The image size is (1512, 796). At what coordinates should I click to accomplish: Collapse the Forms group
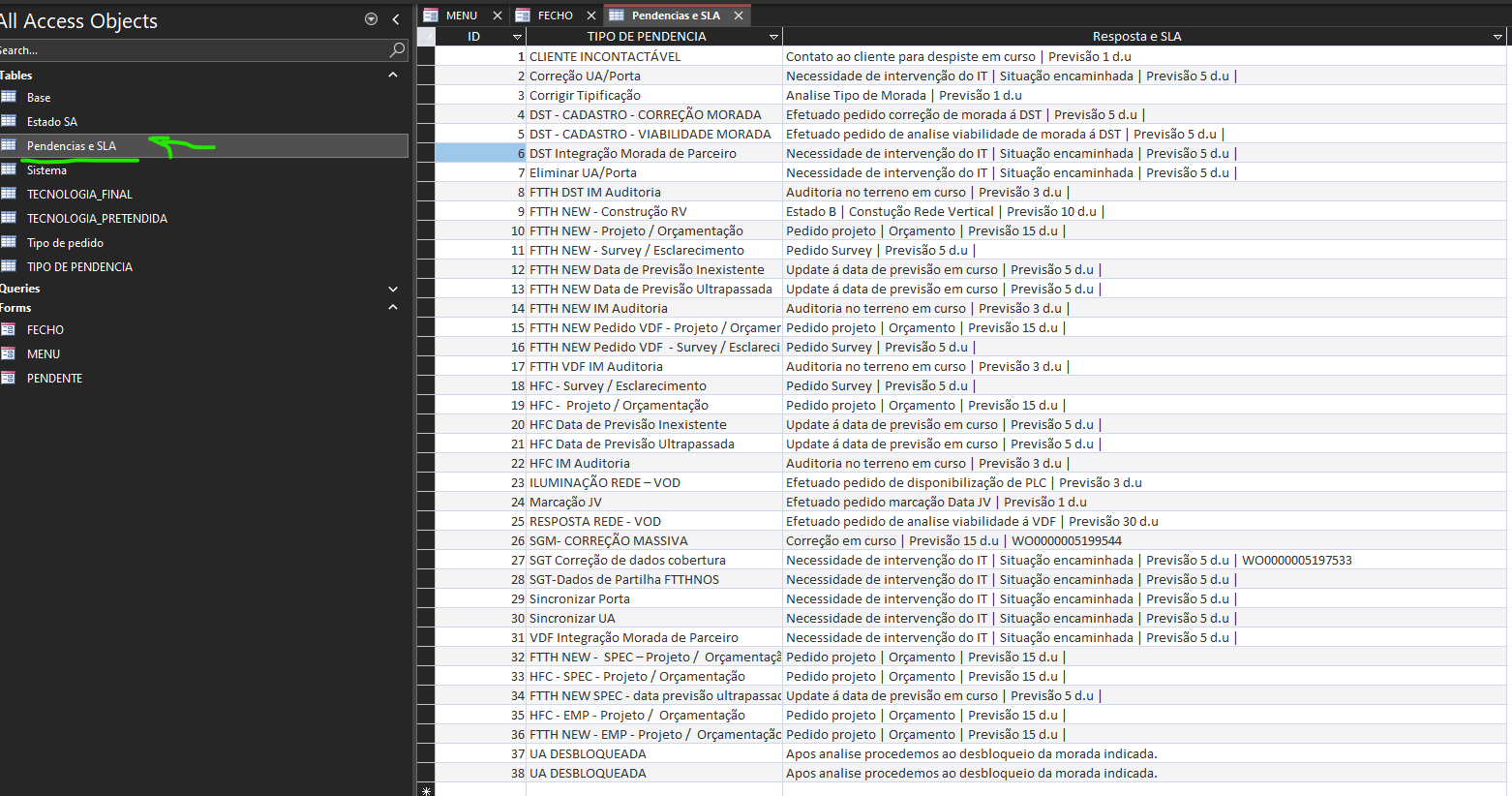(x=393, y=307)
